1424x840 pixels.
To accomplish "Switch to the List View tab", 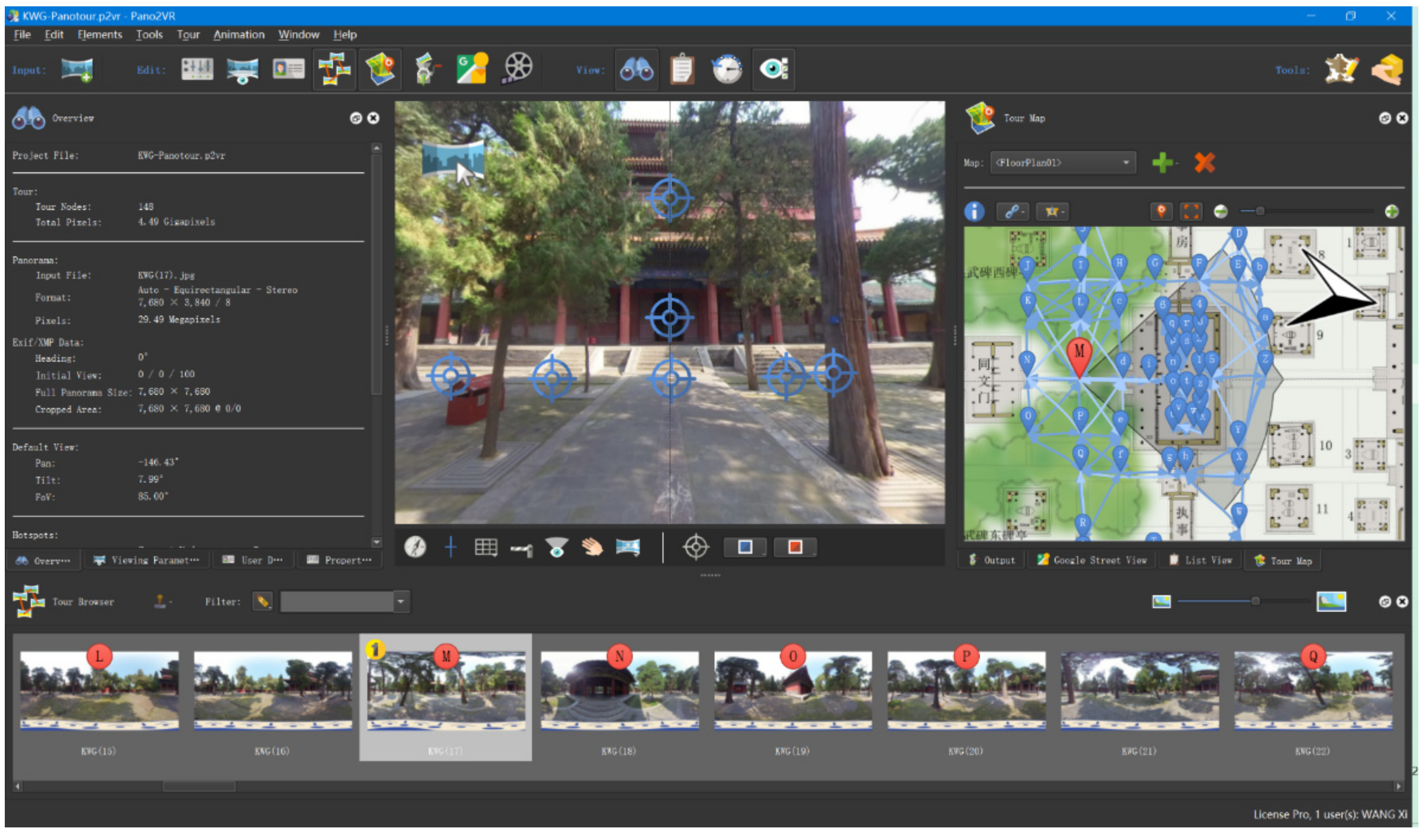I will (1201, 560).
